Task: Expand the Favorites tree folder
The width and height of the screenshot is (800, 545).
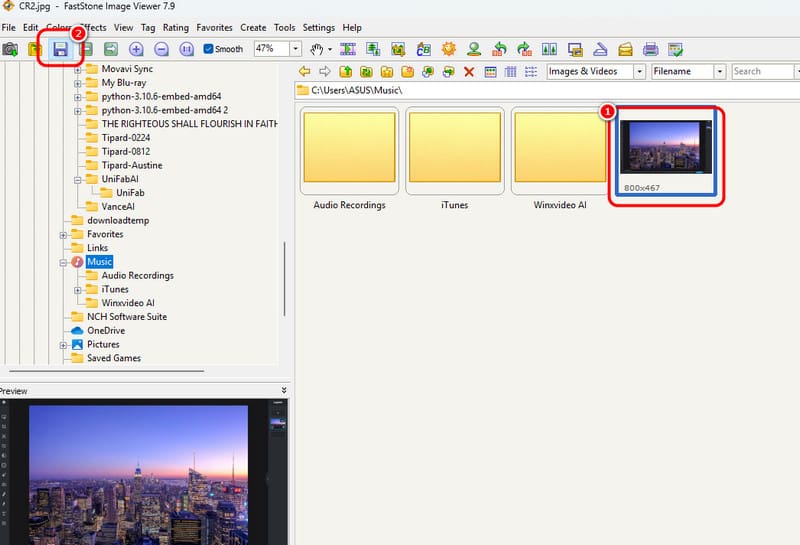Action: (x=63, y=235)
